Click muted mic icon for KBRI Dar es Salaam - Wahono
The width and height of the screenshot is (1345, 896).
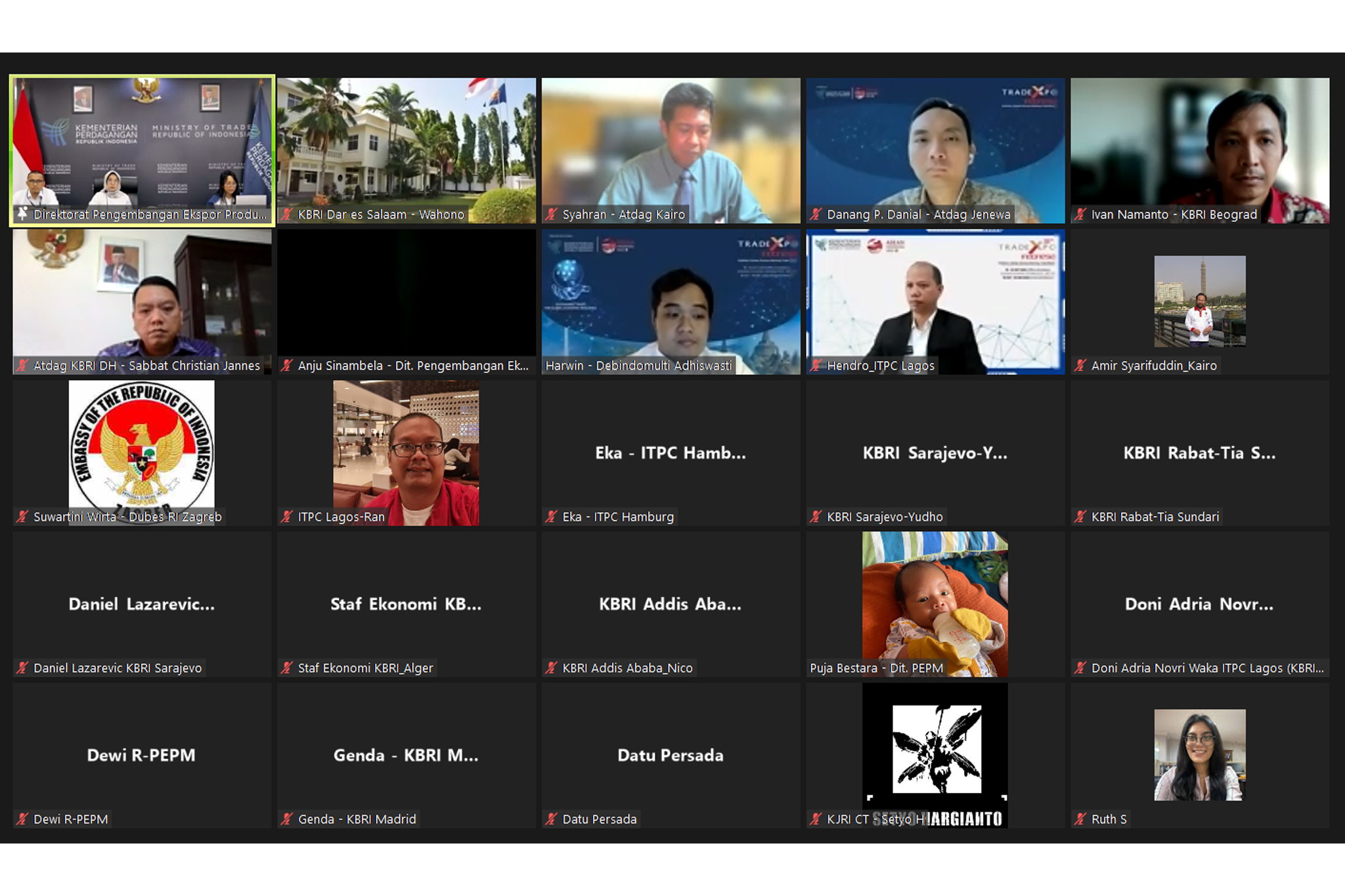[287, 215]
